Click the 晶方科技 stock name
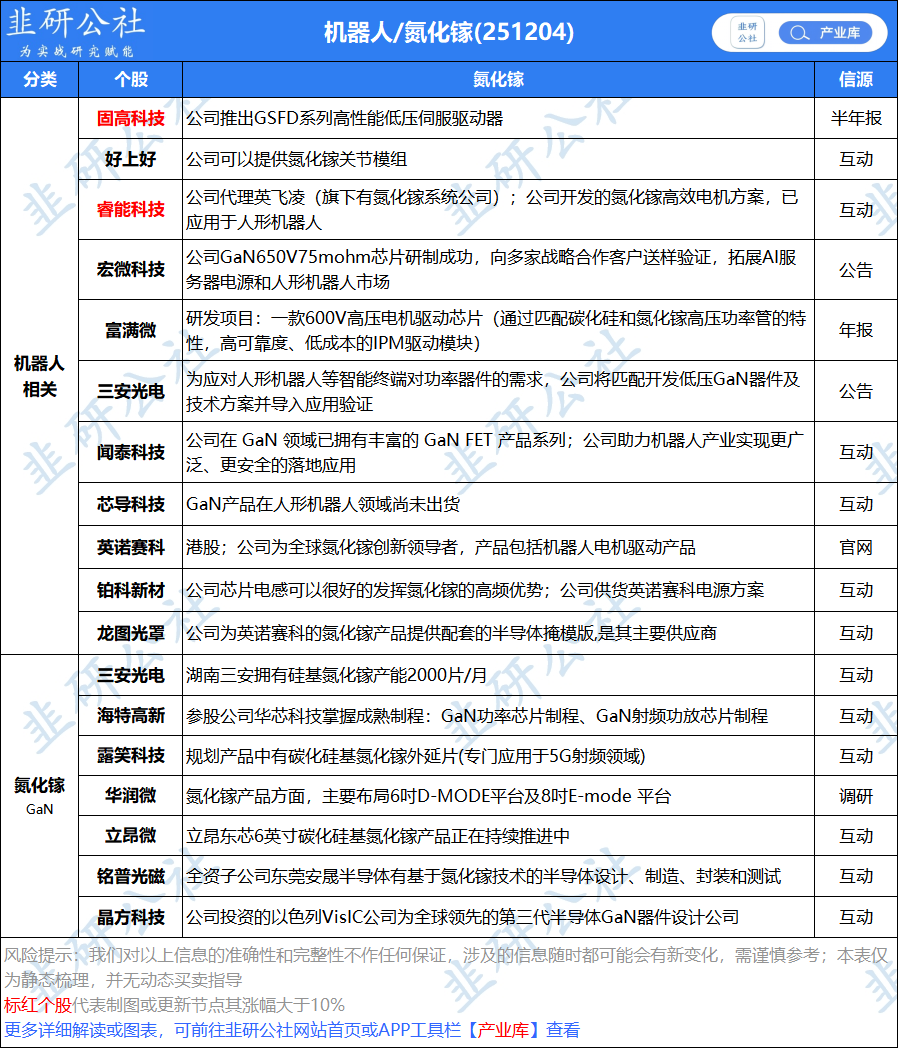The height and width of the screenshot is (1049, 899). point(130,917)
